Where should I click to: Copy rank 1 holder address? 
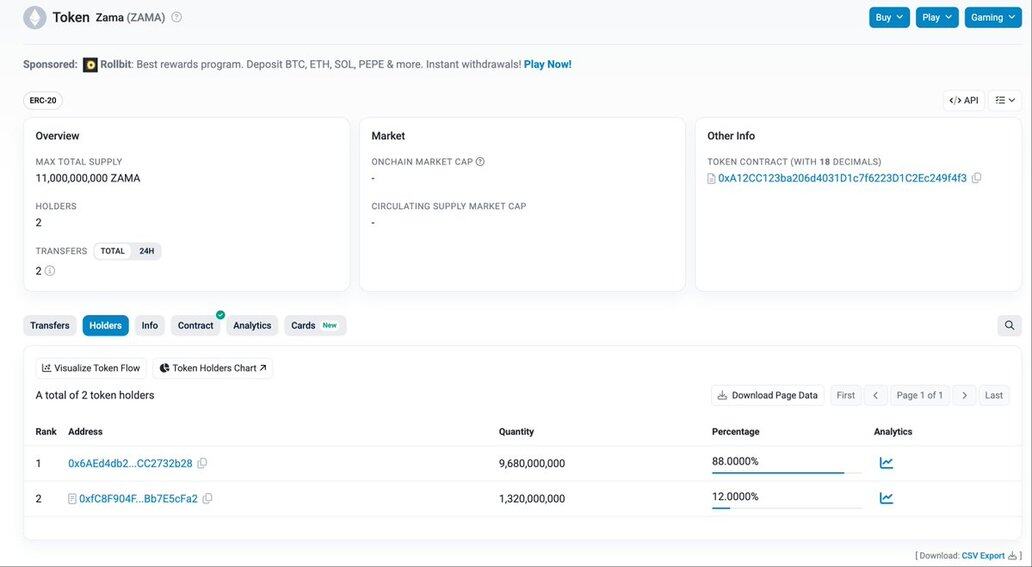(202, 463)
